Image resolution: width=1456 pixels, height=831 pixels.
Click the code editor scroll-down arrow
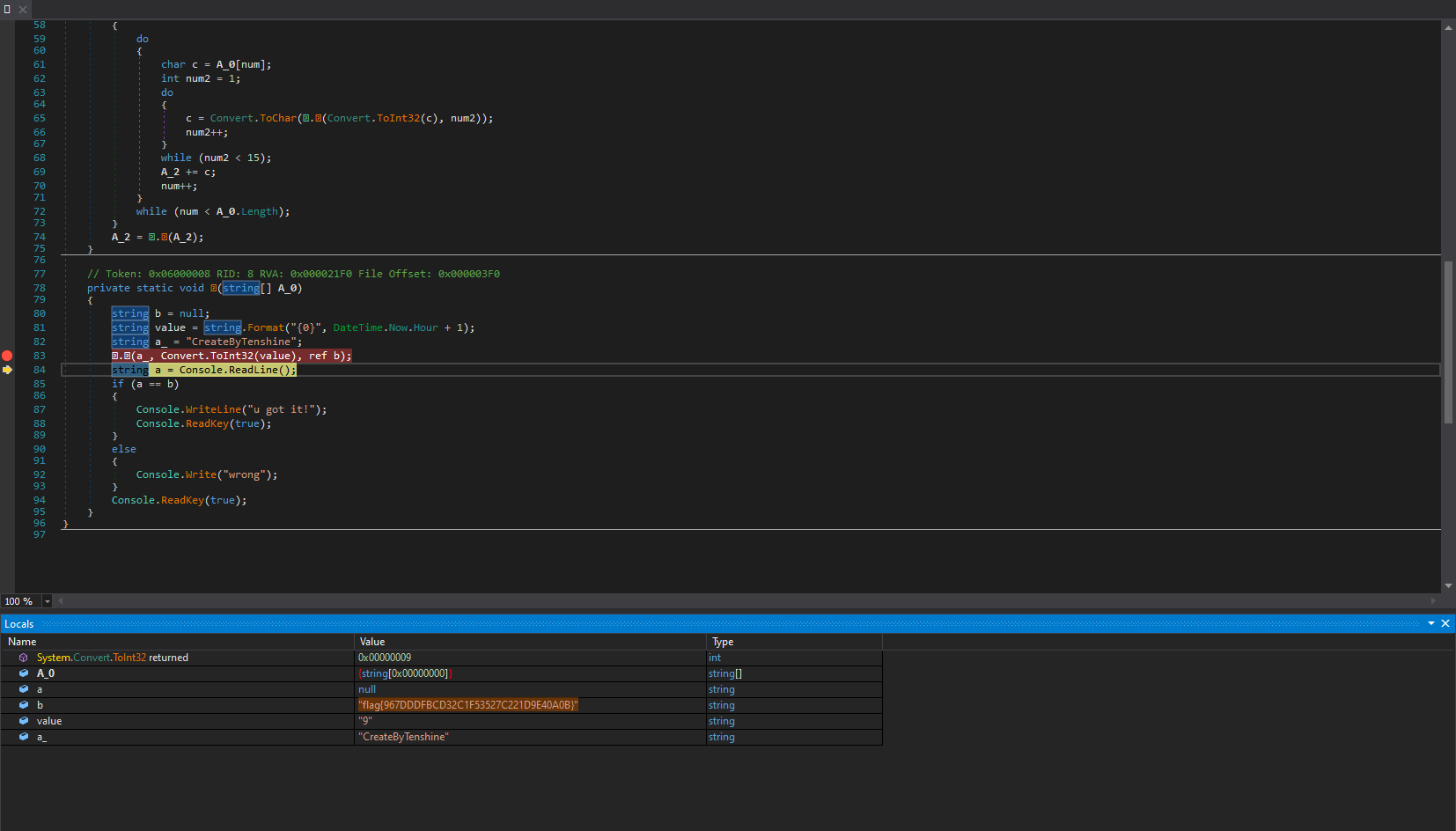pos(1448,585)
